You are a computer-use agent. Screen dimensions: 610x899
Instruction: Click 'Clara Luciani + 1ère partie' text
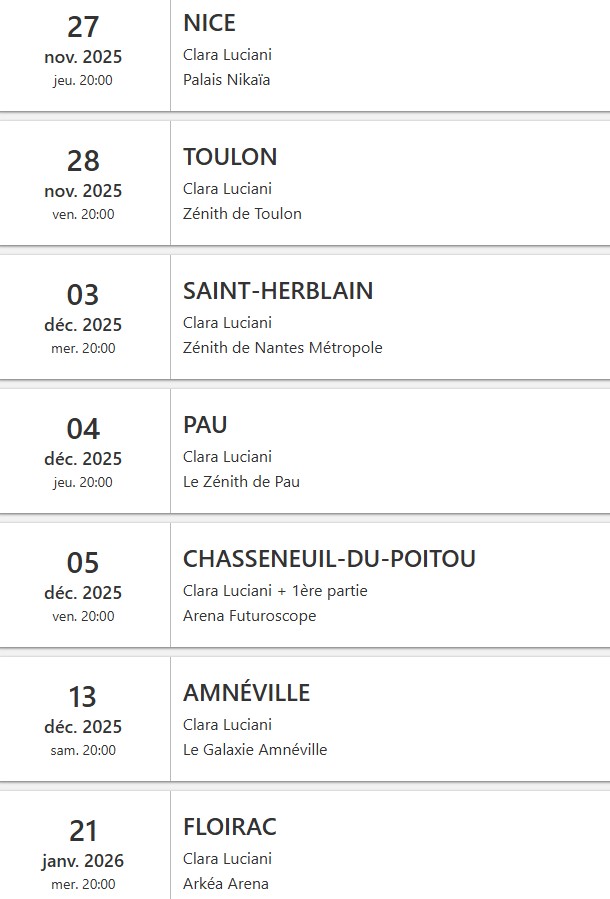[275, 591]
